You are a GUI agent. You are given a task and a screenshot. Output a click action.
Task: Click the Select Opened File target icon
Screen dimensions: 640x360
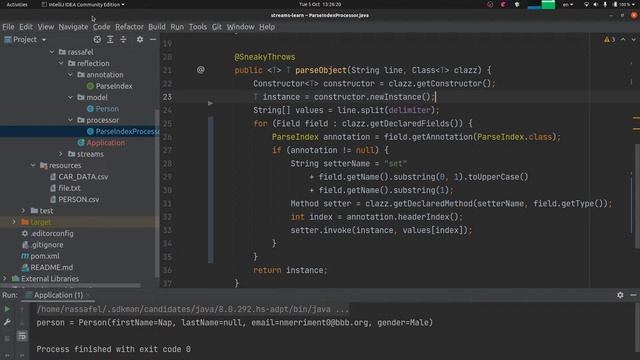tap(97, 40)
